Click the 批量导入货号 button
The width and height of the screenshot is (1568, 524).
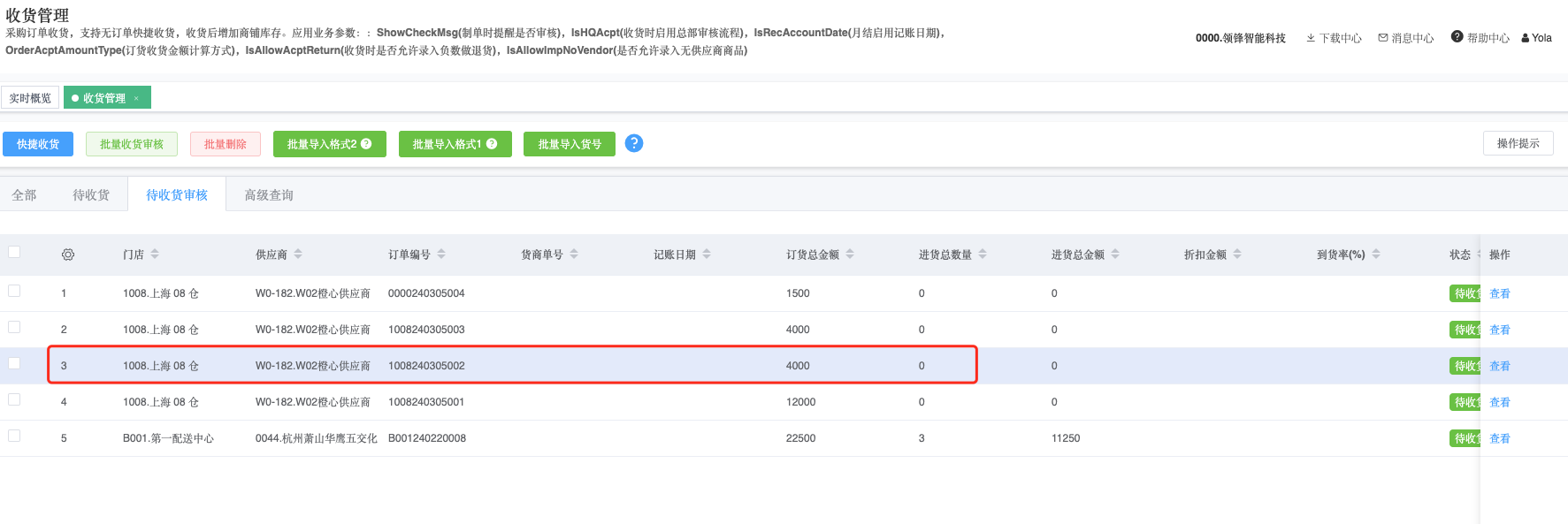570,144
